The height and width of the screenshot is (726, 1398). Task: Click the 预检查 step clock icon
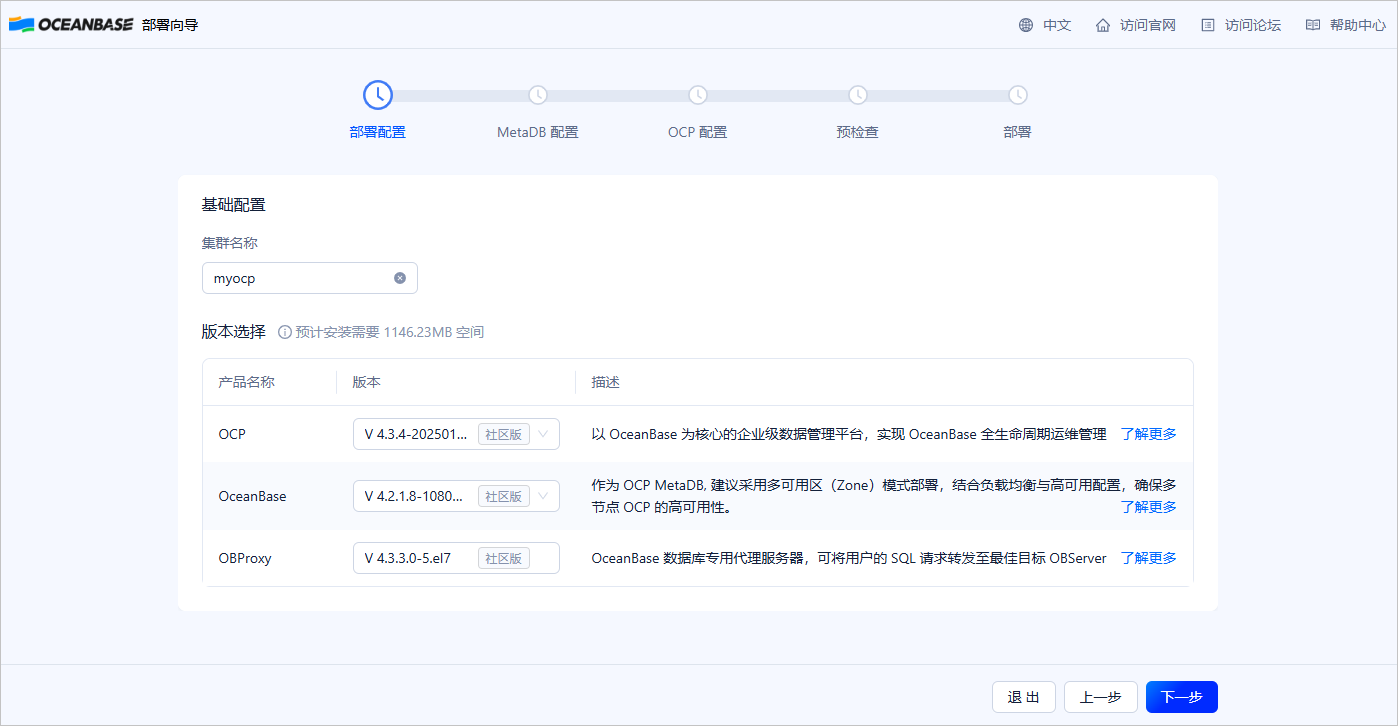click(858, 95)
